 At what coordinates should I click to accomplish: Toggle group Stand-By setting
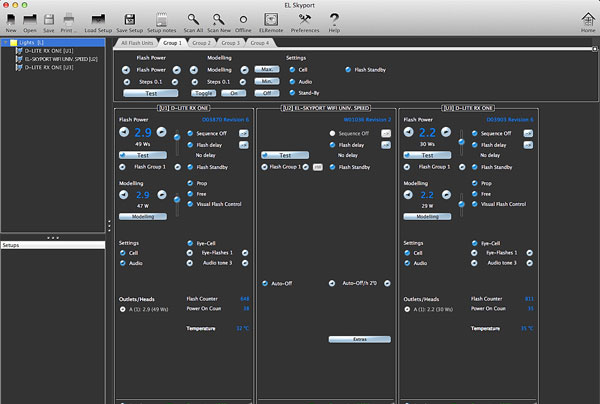click(x=292, y=93)
